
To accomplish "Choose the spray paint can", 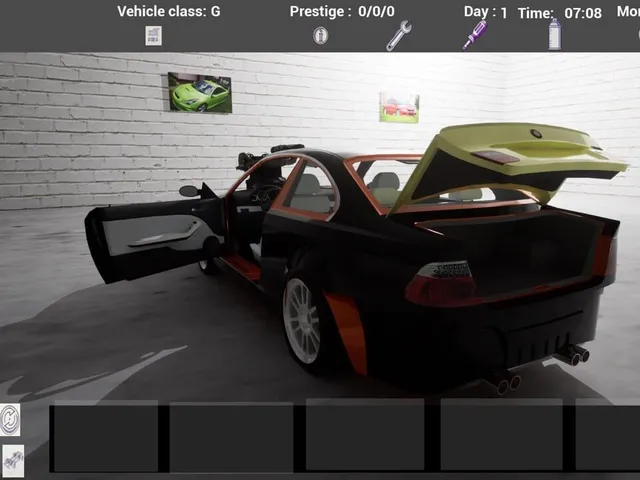I will (554, 34).
